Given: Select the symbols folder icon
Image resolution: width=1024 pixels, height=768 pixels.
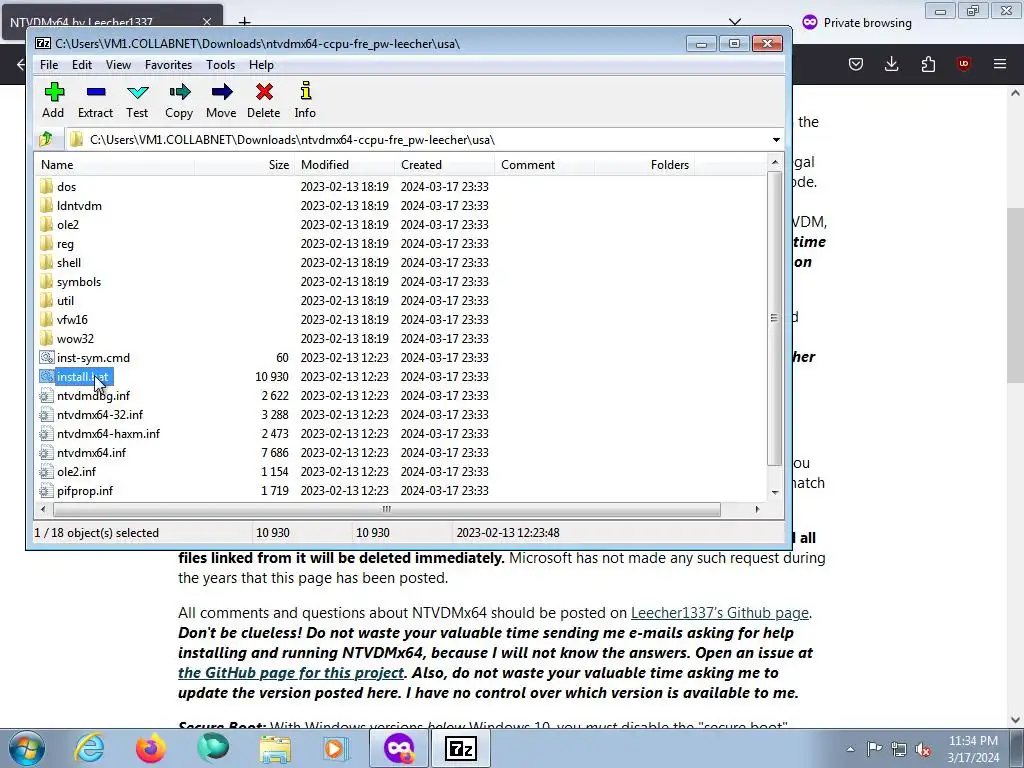Looking at the screenshot, I should [46, 281].
